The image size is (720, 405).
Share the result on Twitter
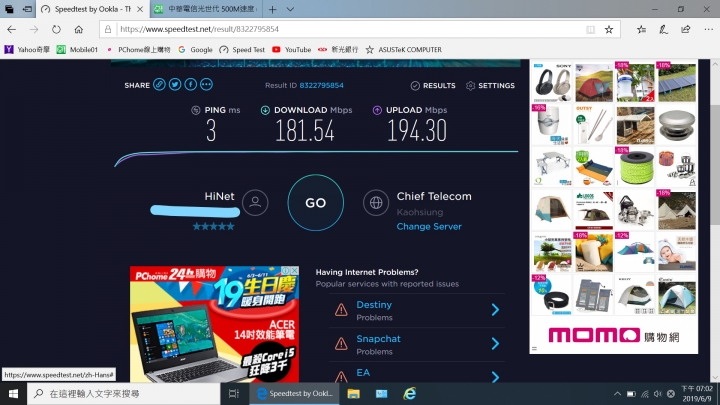point(175,84)
